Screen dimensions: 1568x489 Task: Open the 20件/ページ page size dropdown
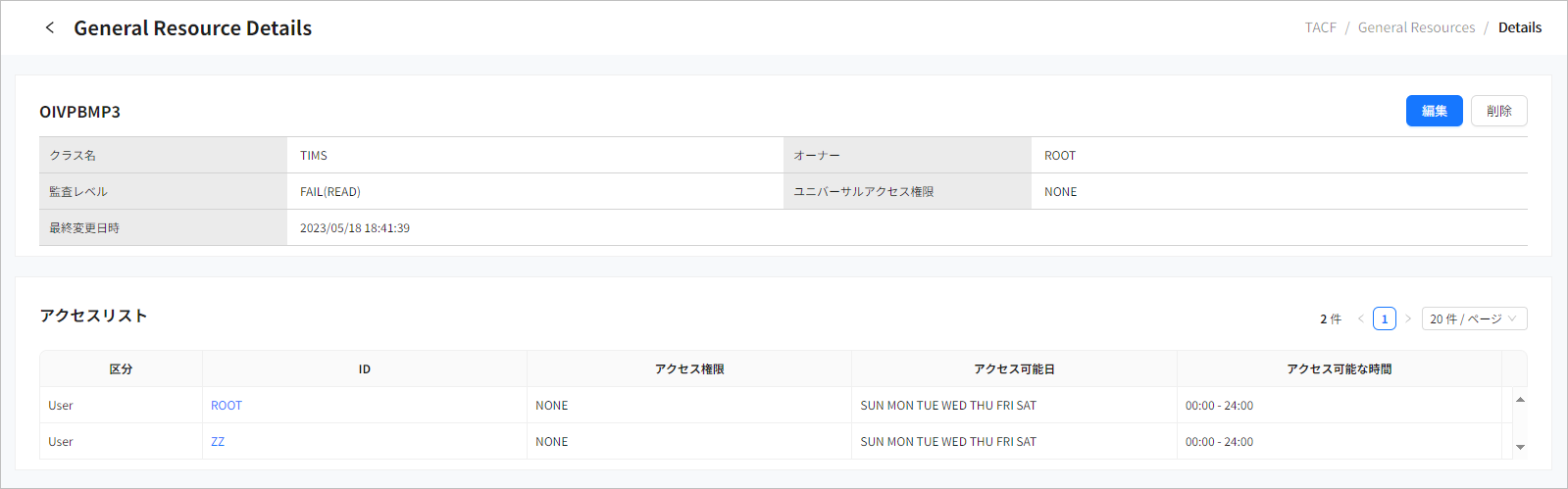click(1474, 318)
